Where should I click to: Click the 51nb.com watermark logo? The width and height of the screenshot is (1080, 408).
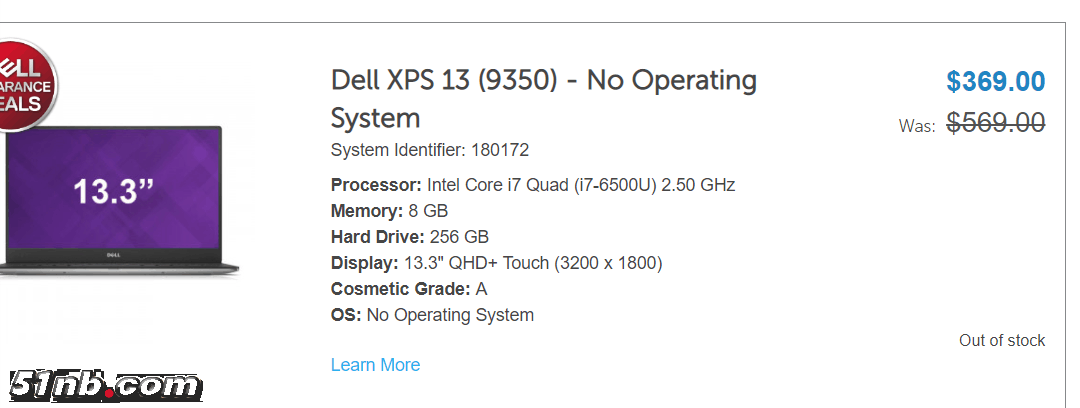pyautogui.click(x=105, y=385)
